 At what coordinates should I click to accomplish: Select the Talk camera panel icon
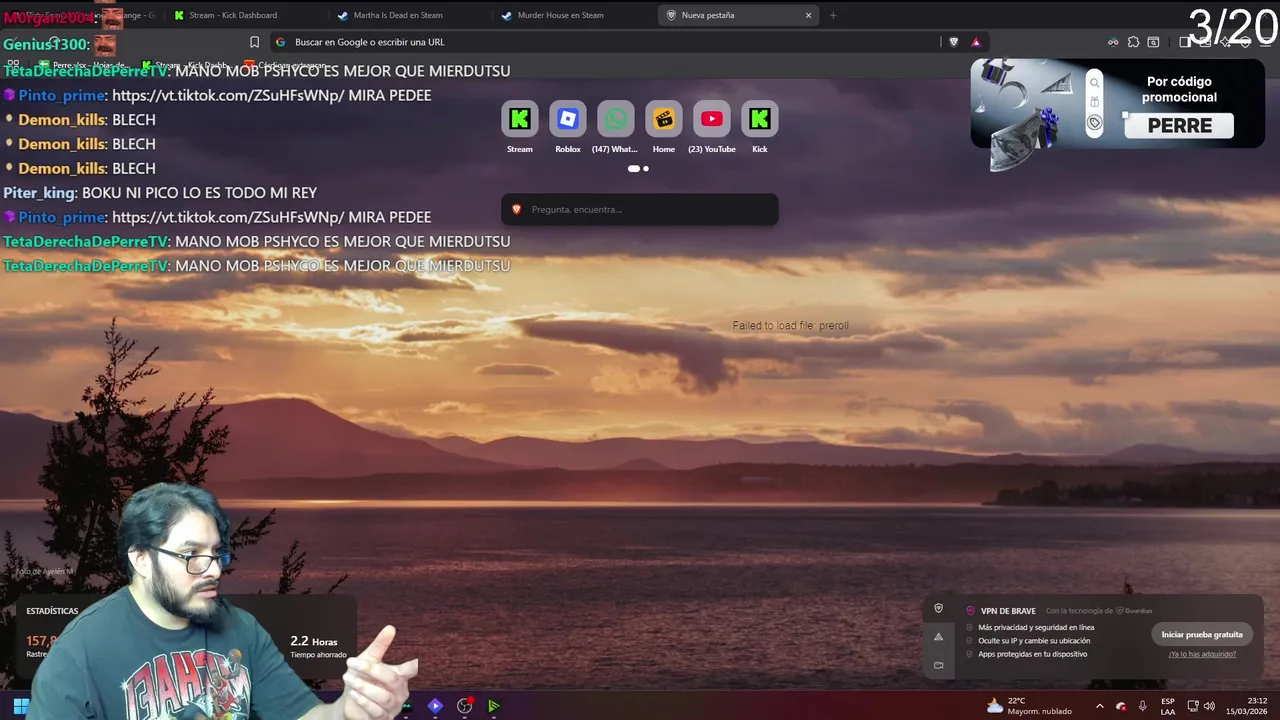tap(938, 665)
